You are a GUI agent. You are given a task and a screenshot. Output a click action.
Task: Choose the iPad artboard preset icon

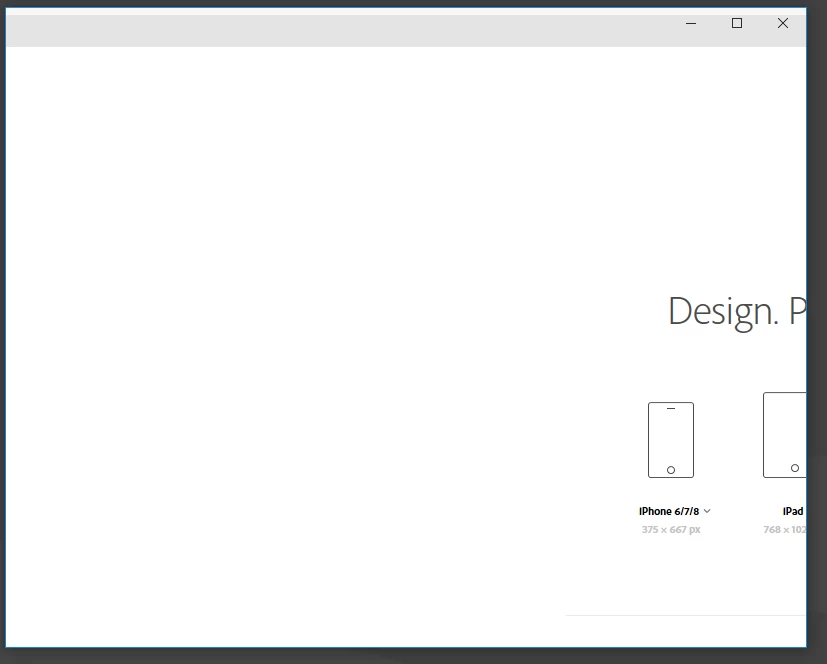tap(785, 435)
